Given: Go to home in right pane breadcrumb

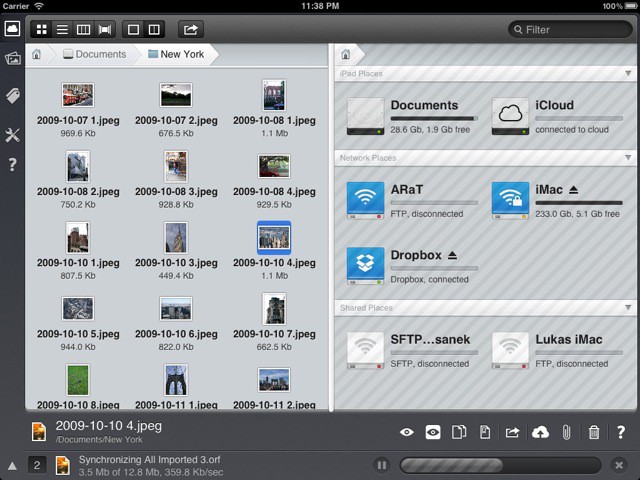Looking at the screenshot, I should (346, 54).
